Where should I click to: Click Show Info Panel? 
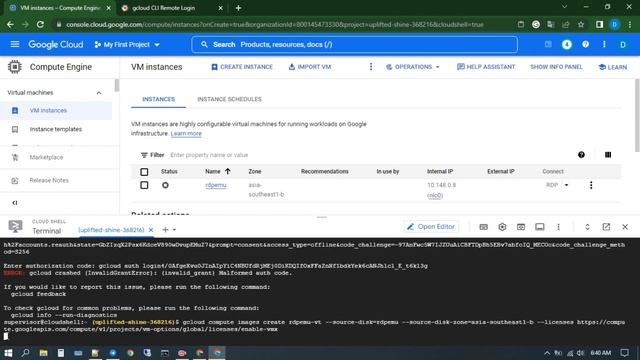(x=556, y=67)
